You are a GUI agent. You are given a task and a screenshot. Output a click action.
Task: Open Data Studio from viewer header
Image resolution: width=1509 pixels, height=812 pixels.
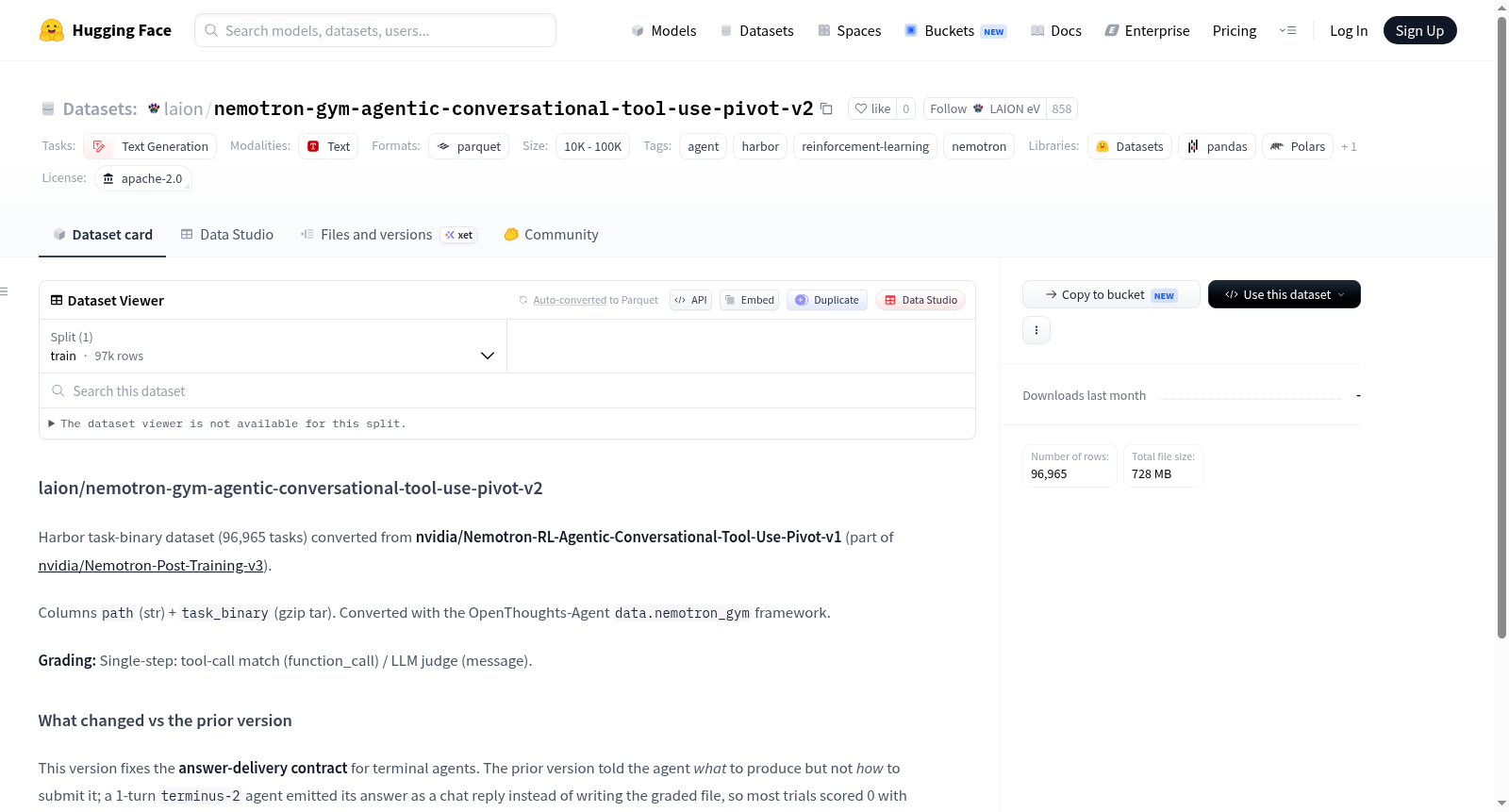(920, 300)
